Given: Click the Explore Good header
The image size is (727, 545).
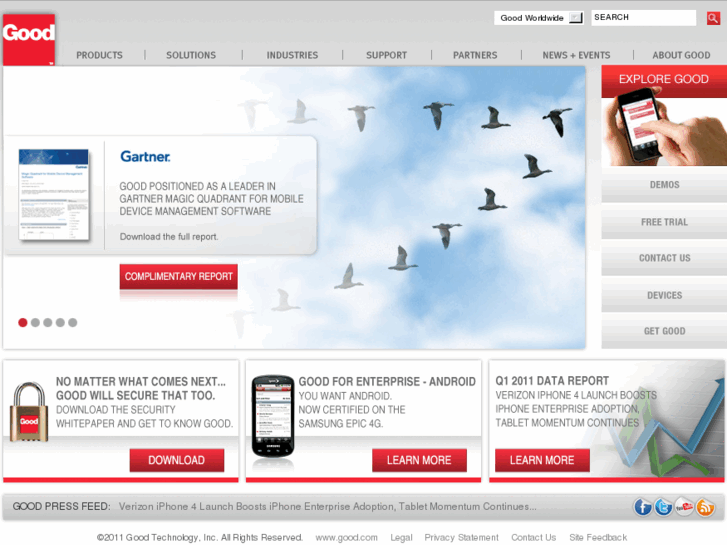Looking at the screenshot, I should 664,79.
